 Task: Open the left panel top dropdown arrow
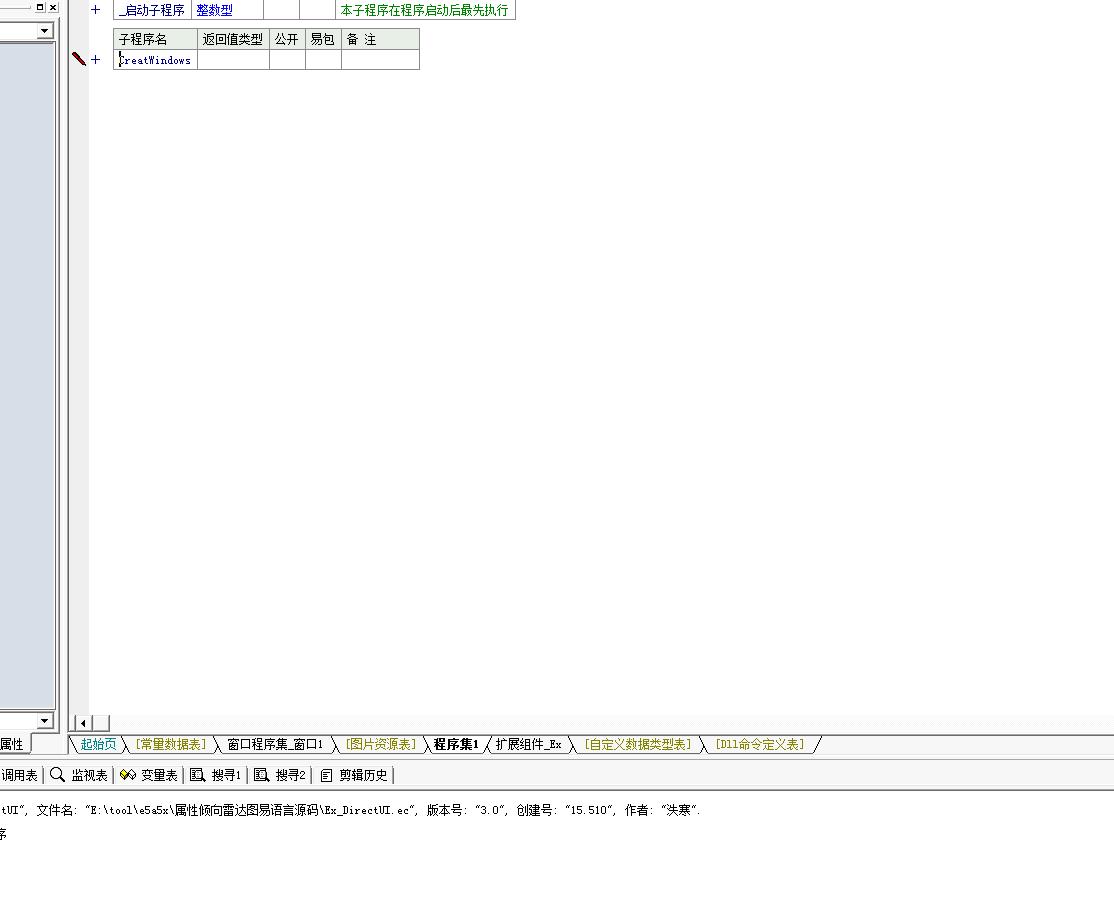pos(45,31)
